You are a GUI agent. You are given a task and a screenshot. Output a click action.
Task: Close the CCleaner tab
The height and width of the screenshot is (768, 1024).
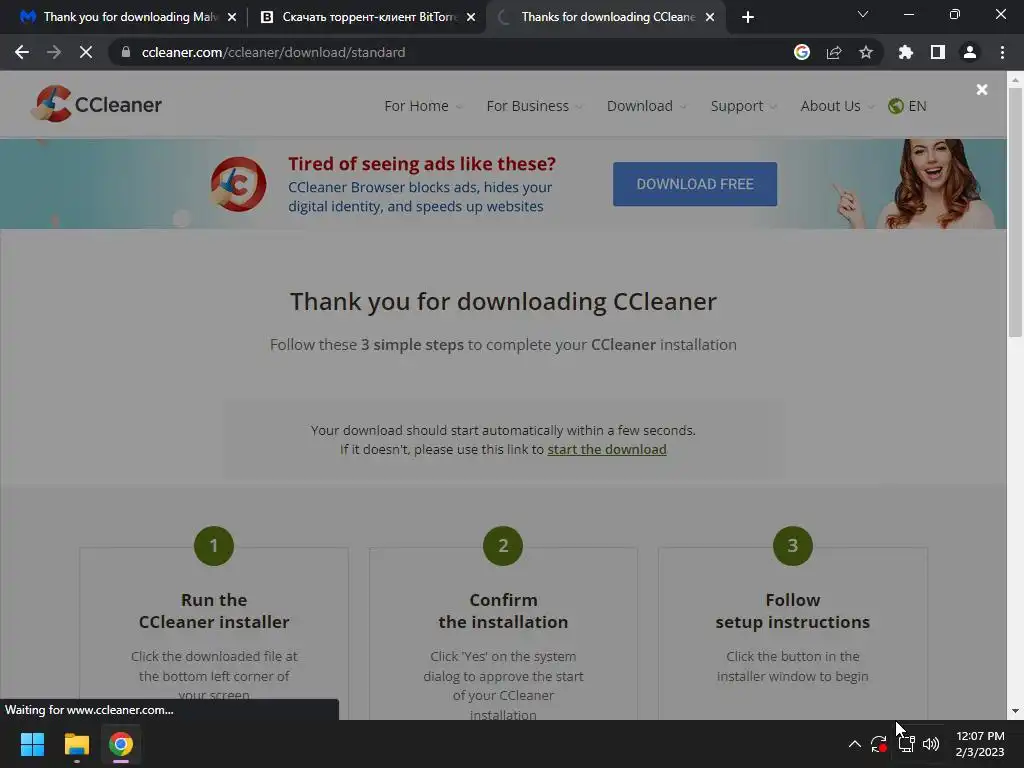(x=710, y=17)
